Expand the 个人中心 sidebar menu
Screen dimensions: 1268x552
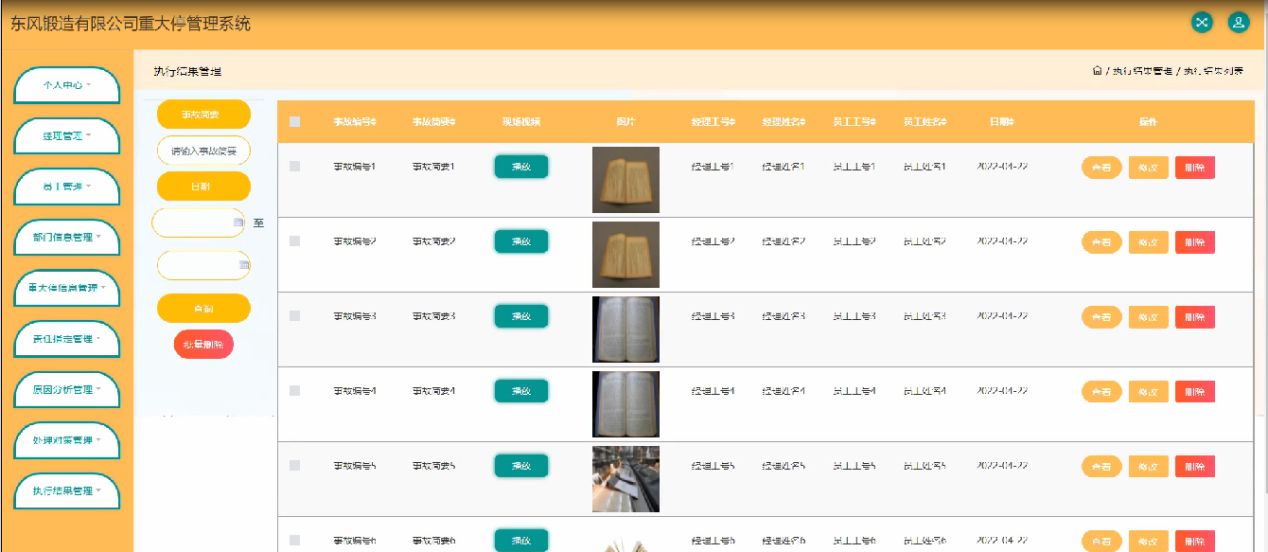(x=67, y=86)
